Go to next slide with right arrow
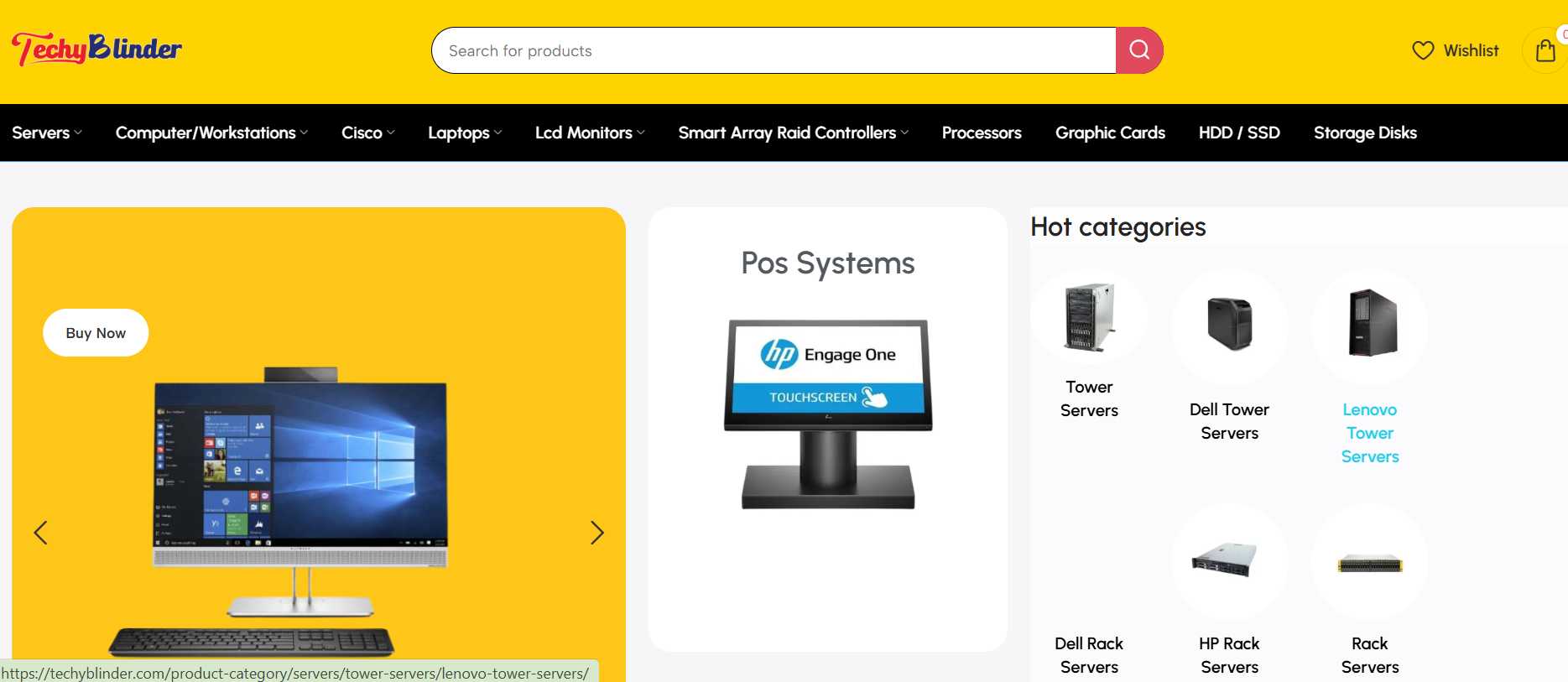The height and width of the screenshot is (682, 1568). [596, 533]
